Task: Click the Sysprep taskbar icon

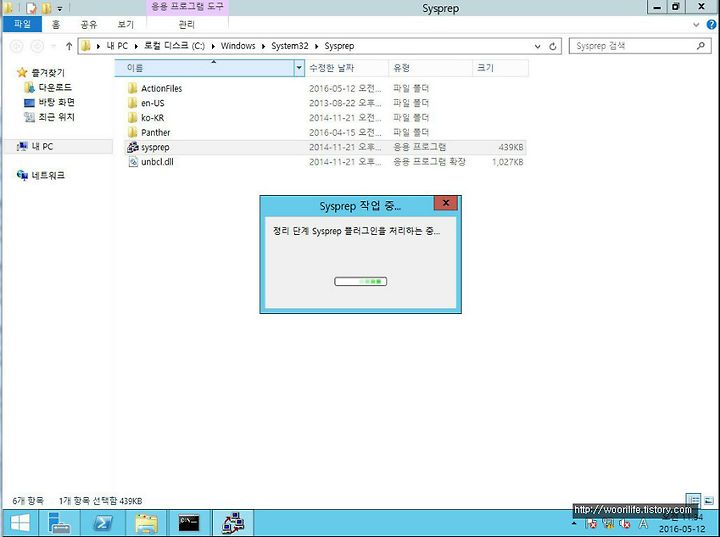Action: [233, 523]
